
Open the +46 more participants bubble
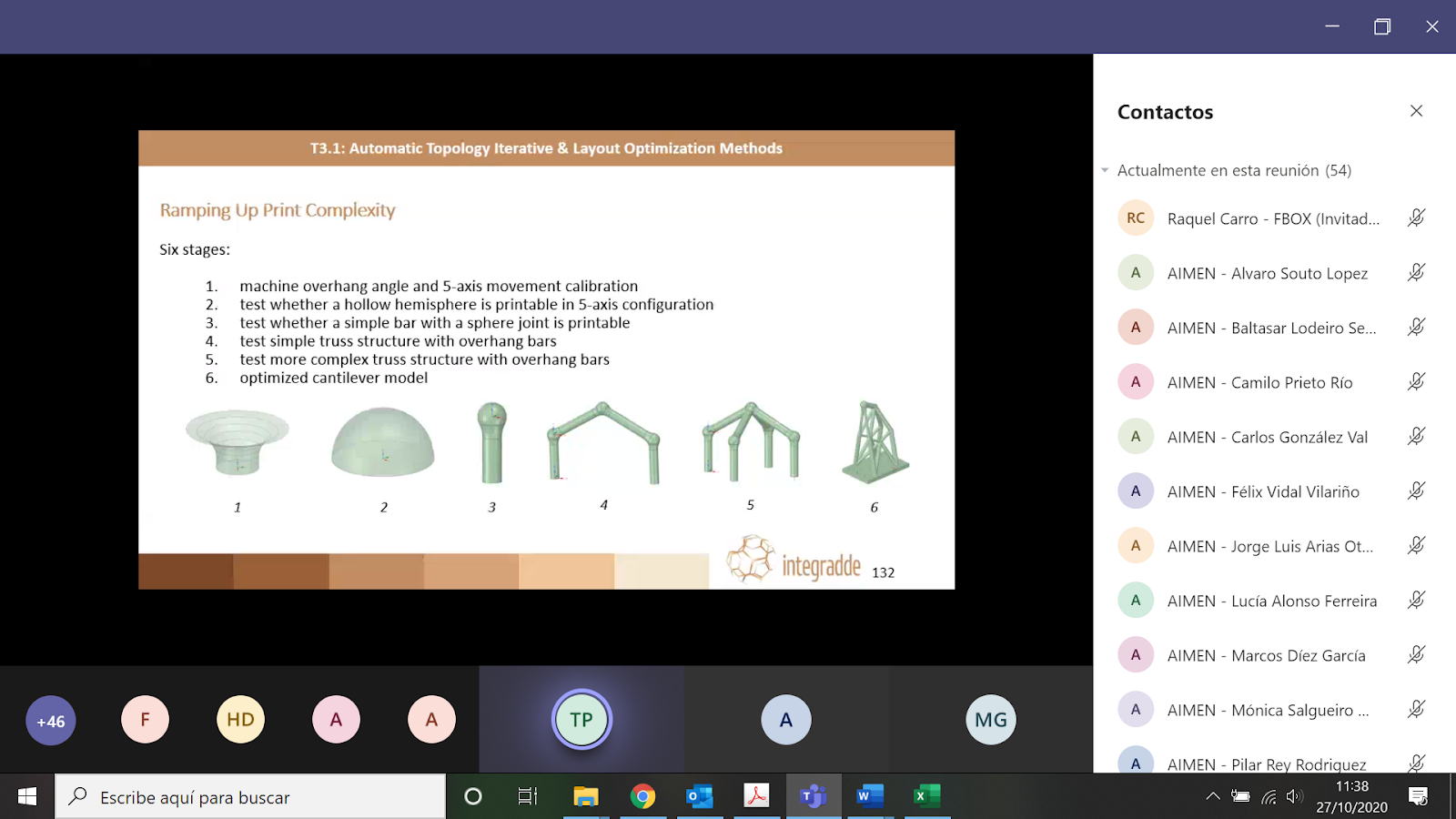pyautogui.click(x=51, y=721)
